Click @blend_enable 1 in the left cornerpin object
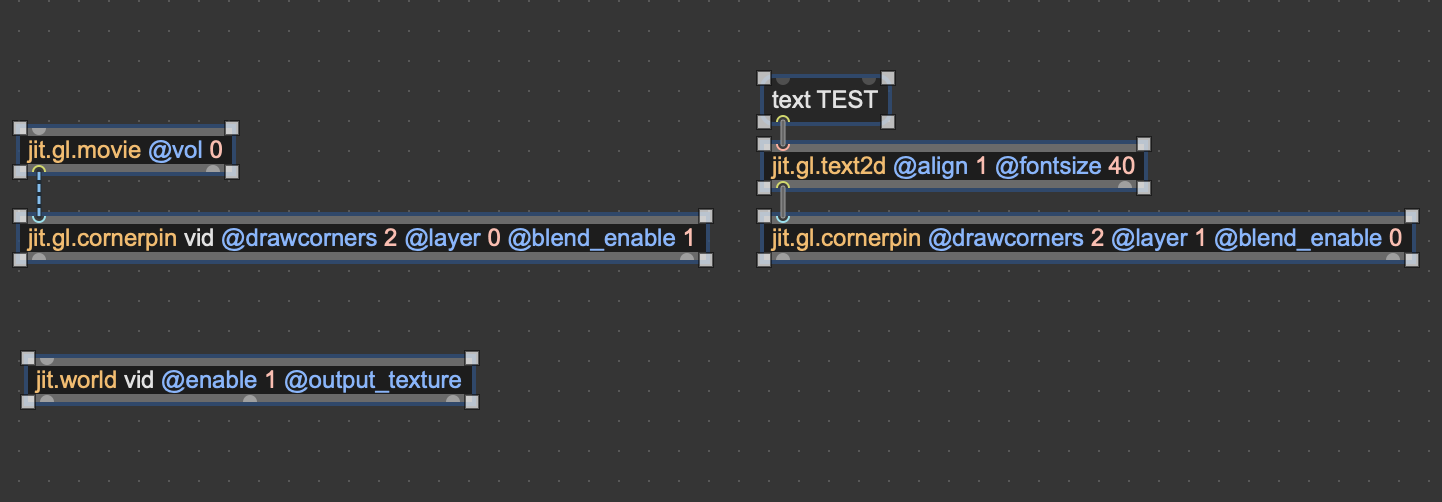 coord(599,238)
